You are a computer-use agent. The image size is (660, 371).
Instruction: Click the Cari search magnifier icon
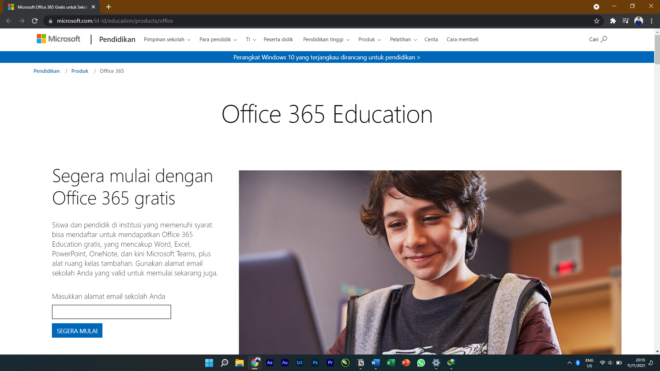[604, 39]
